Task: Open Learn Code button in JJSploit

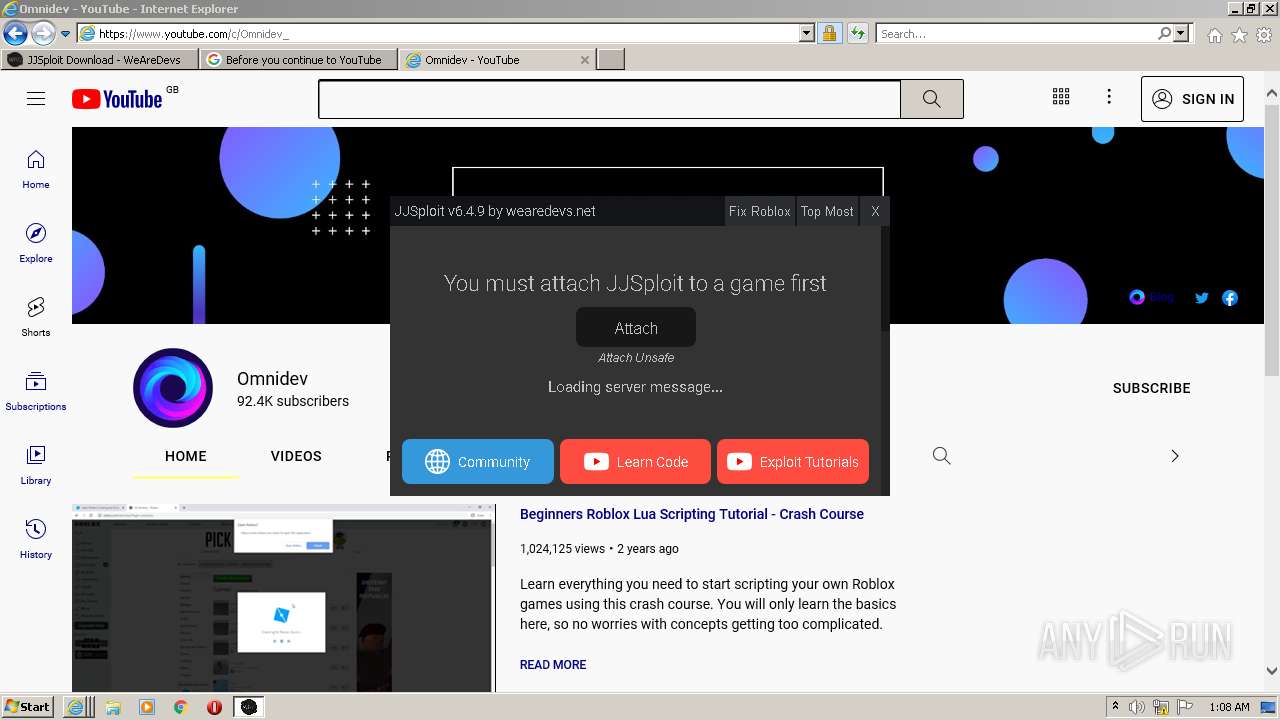Action: click(635, 461)
